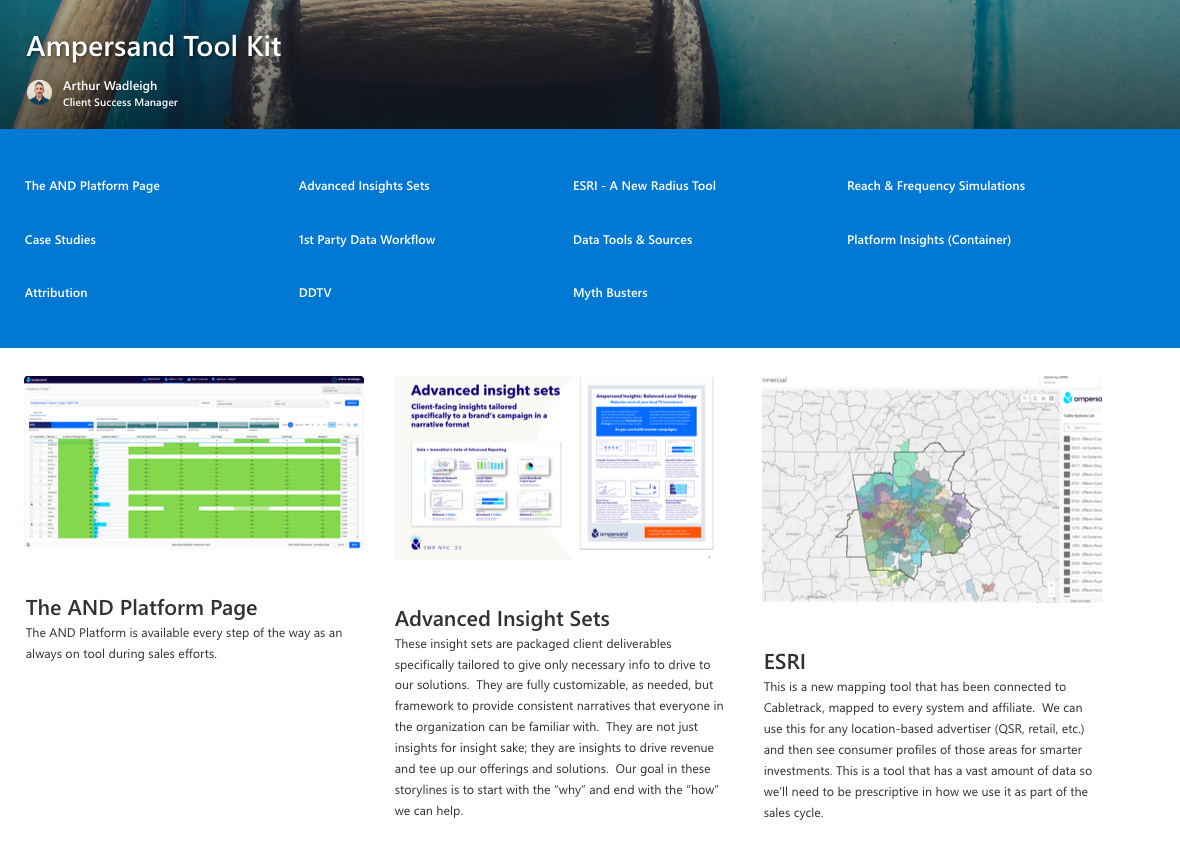This screenshot has height=855, width=1180.
Task: Open Advanced Insights Sets quick link
Action: [x=364, y=186]
